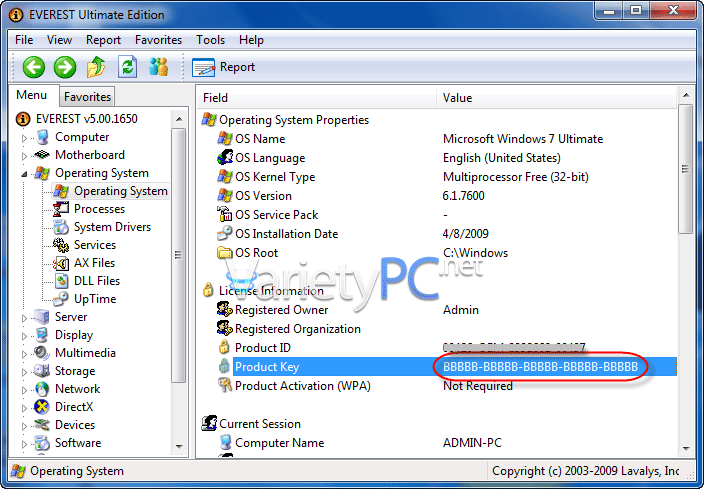Screen dimensions: 704x489
Task: Open the users toolbar icon
Action: (158, 67)
